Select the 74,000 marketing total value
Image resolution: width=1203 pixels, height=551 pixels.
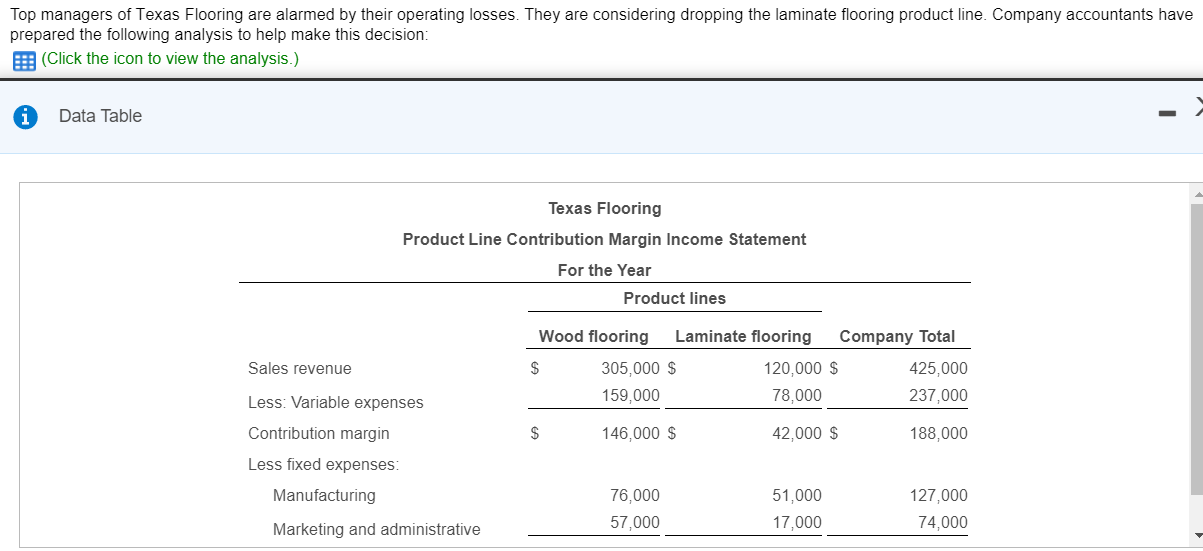[x=943, y=522]
